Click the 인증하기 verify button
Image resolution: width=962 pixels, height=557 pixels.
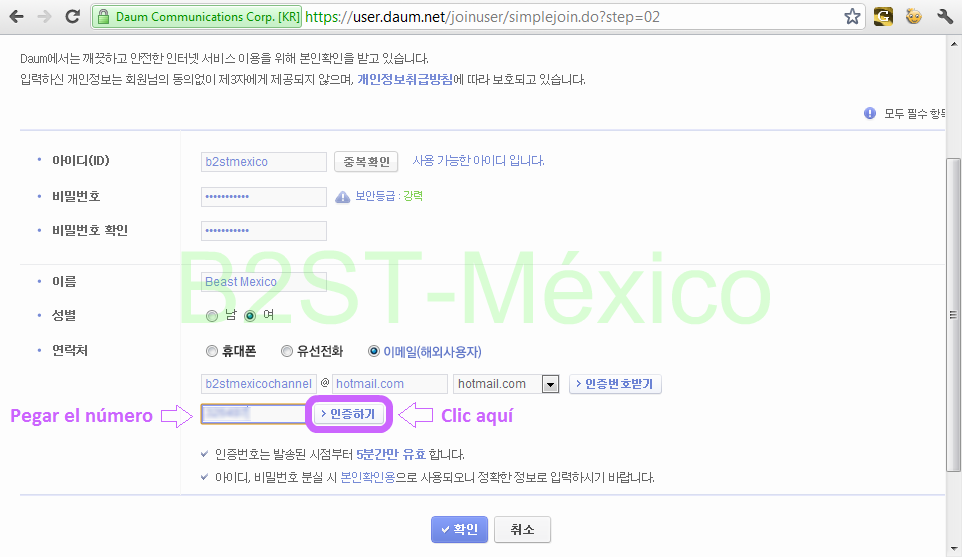point(348,414)
